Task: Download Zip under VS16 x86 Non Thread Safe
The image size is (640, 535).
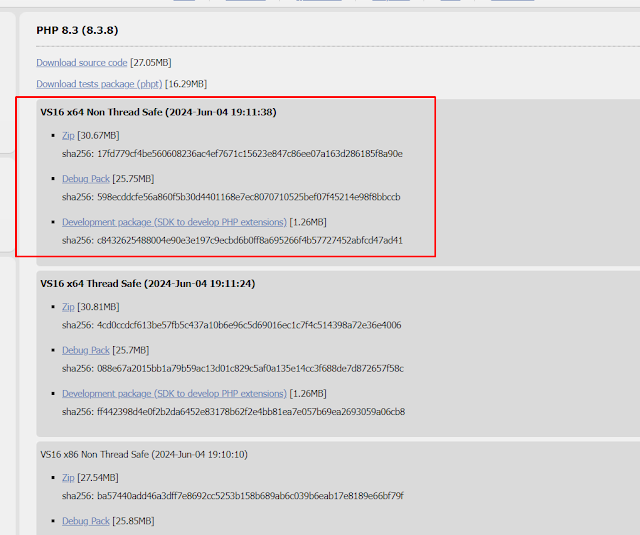Action: pos(68,477)
